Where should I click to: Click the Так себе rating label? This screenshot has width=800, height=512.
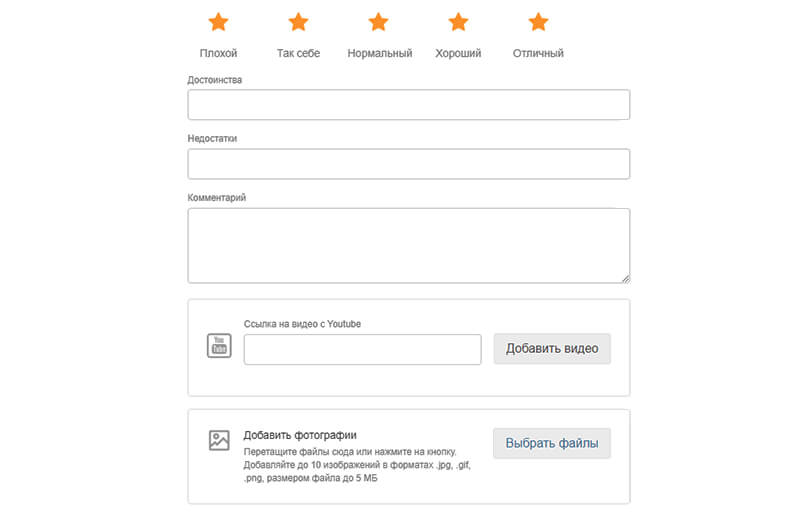coord(298,53)
